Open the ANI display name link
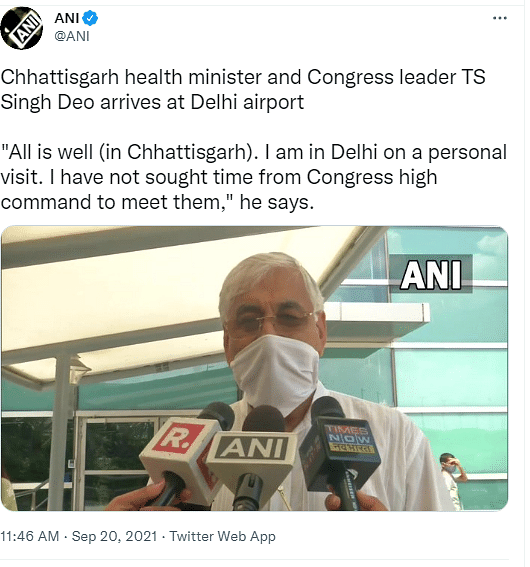 coord(67,18)
